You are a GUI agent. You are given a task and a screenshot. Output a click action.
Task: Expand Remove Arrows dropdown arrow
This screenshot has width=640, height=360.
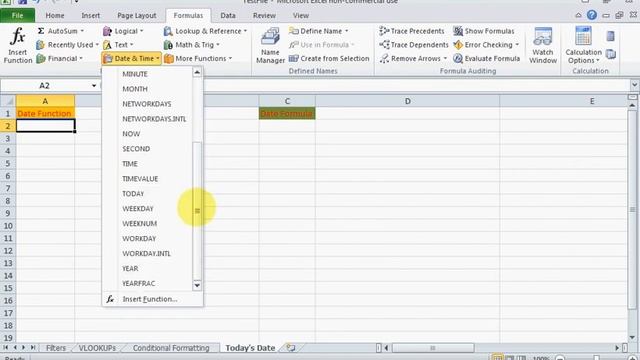coord(445,58)
